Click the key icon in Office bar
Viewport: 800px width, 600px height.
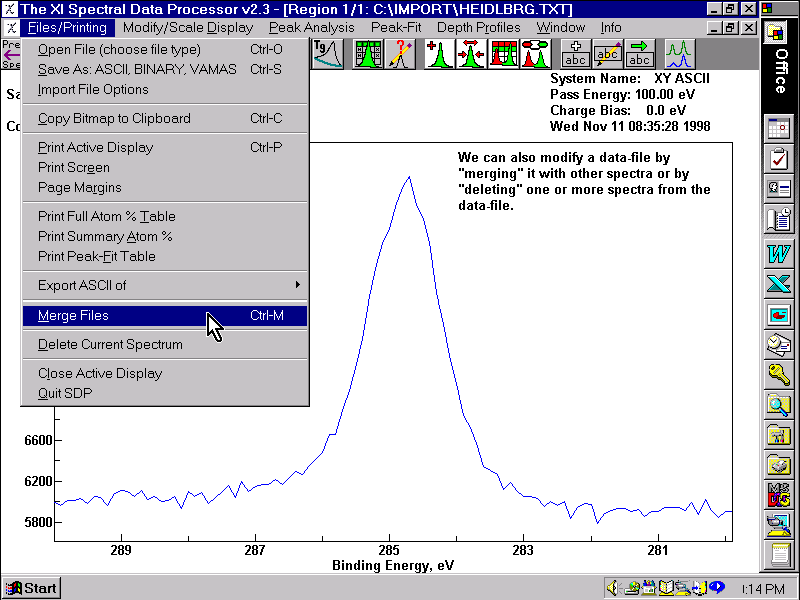778,375
